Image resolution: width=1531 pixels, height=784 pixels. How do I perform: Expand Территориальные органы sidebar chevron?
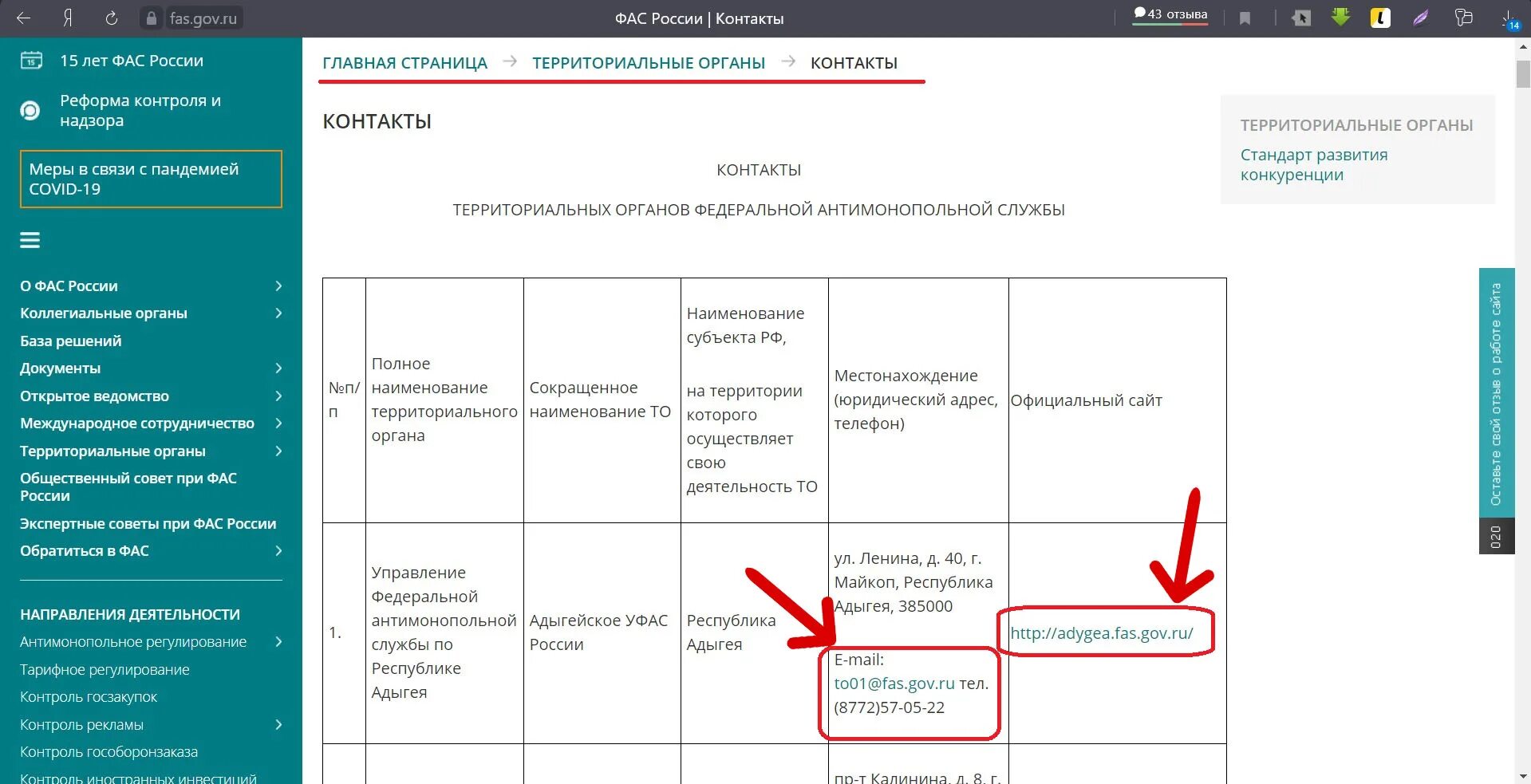[278, 451]
